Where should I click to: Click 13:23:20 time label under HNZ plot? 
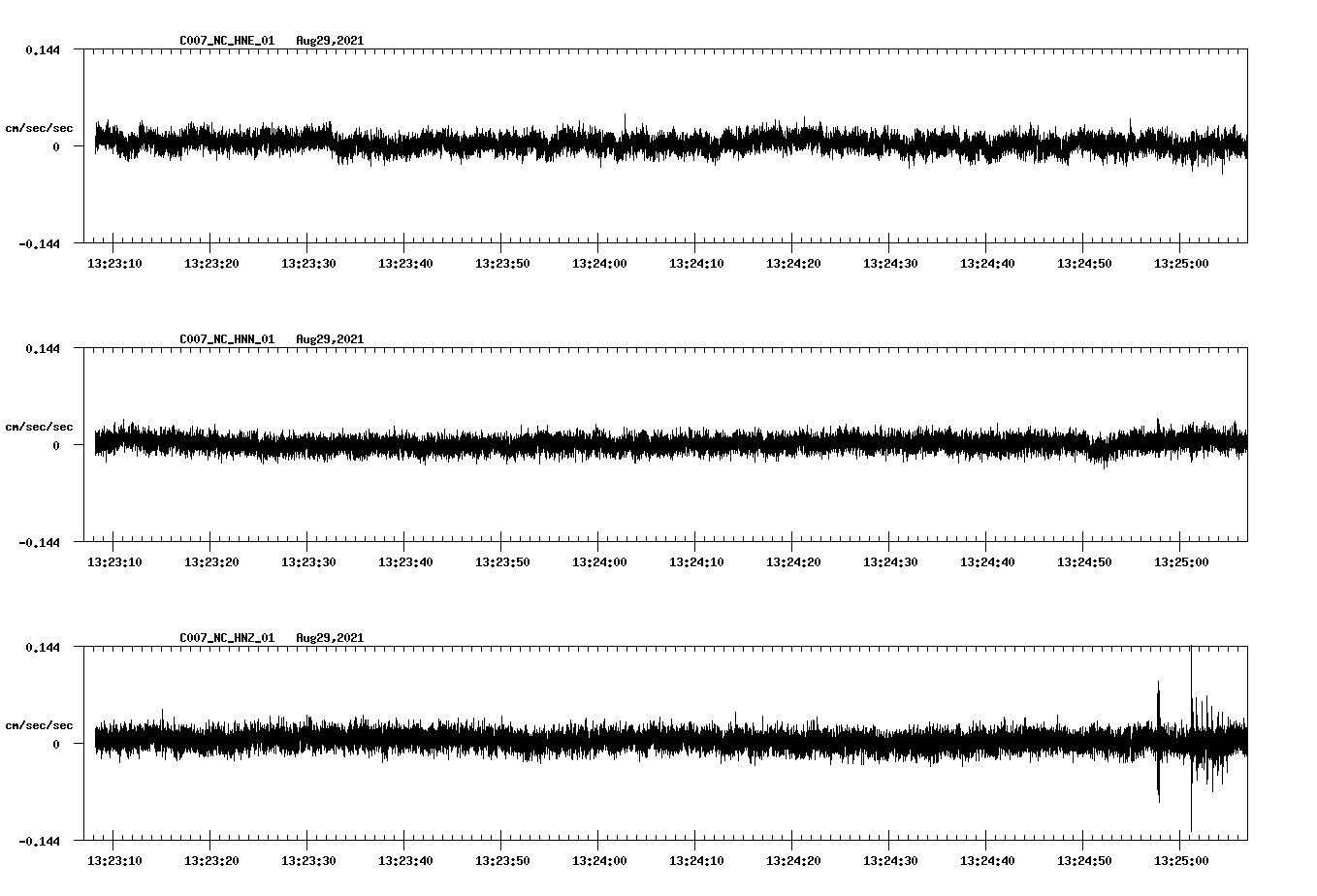(x=211, y=860)
